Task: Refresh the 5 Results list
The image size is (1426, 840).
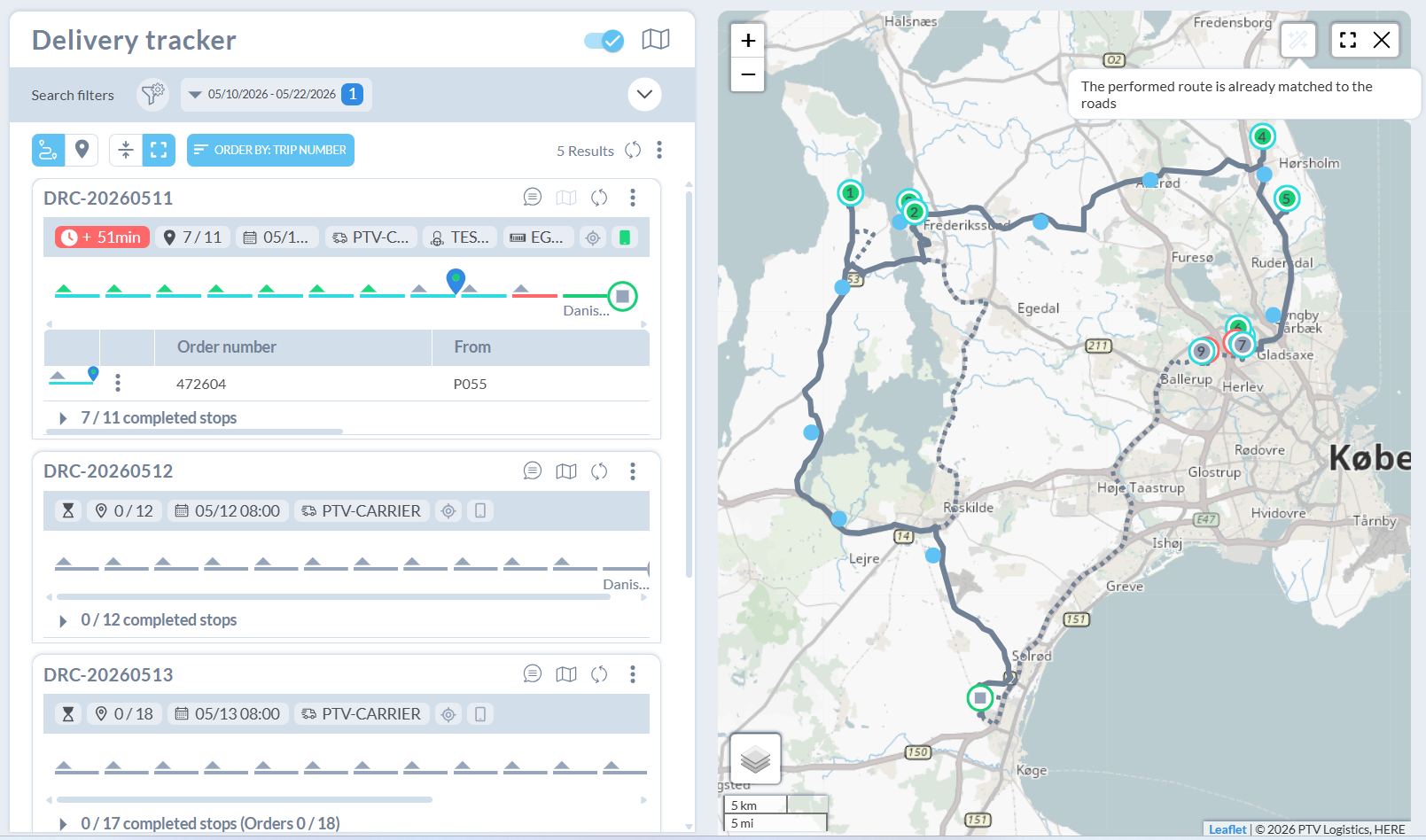Action: pyautogui.click(x=633, y=150)
